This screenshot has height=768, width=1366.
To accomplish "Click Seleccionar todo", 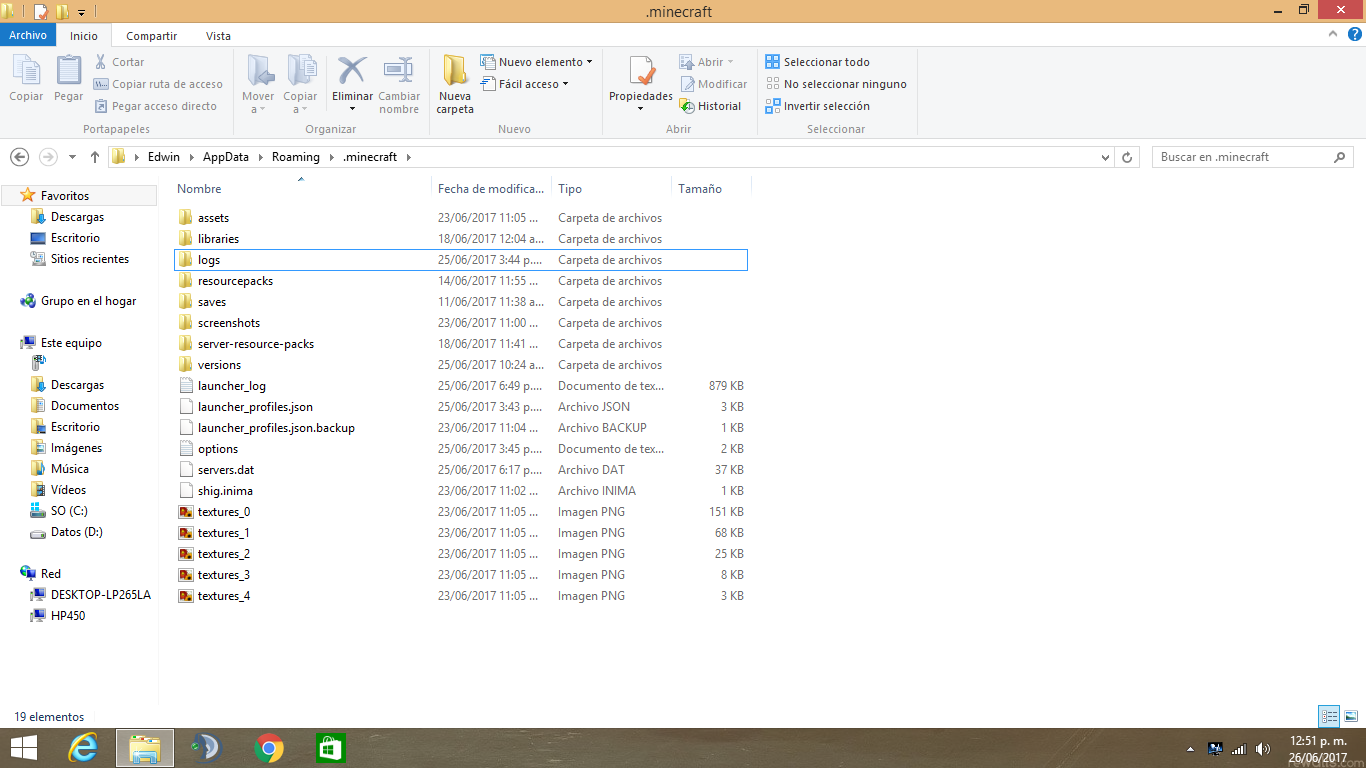I will 817,62.
